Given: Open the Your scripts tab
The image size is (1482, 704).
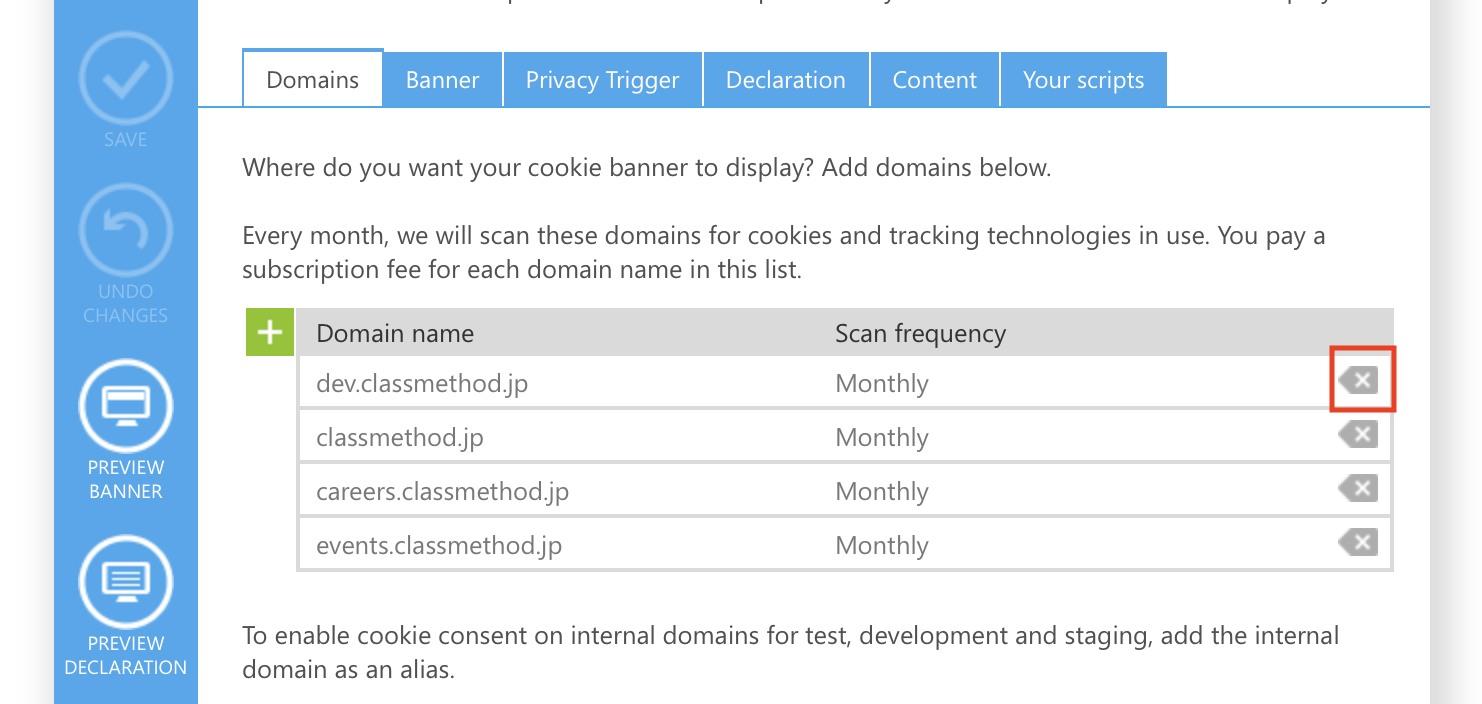Looking at the screenshot, I should [x=1083, y=79].
